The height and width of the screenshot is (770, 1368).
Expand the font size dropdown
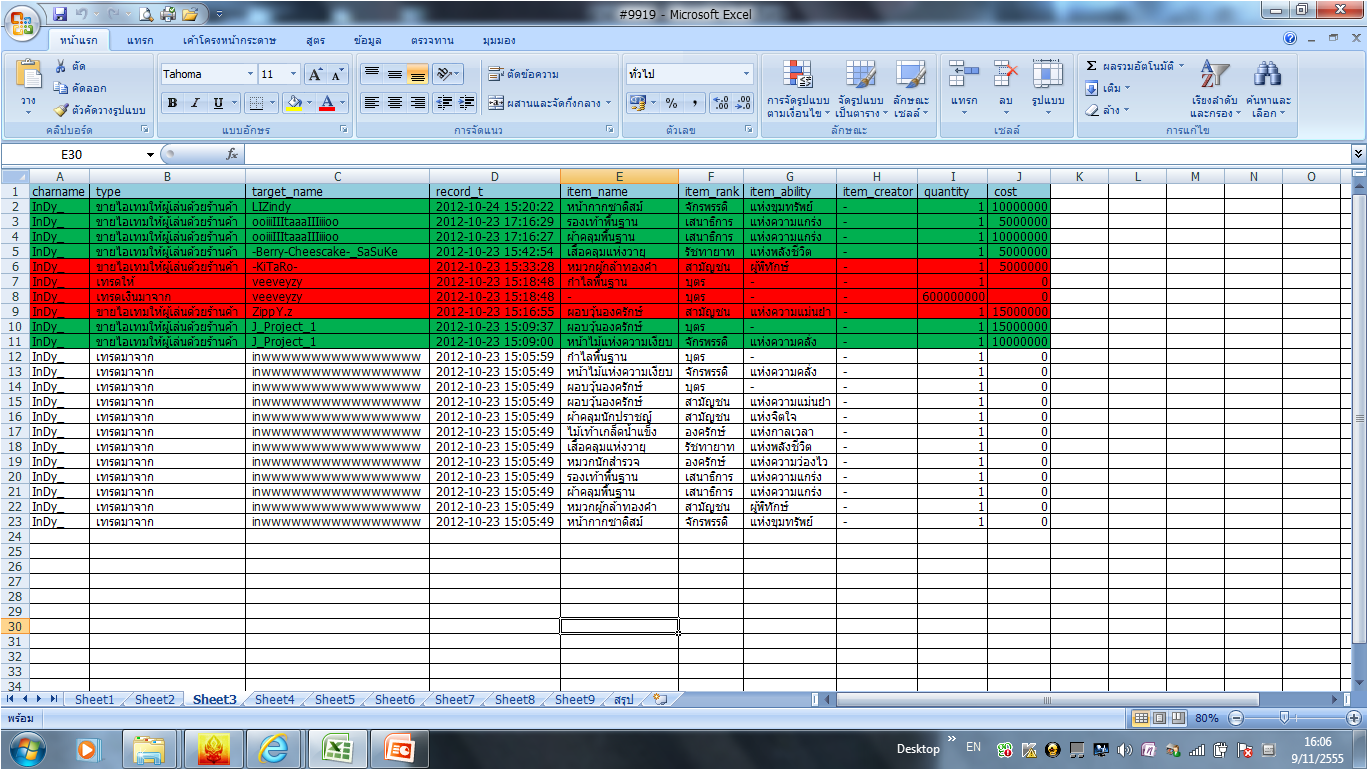(293, 74)
